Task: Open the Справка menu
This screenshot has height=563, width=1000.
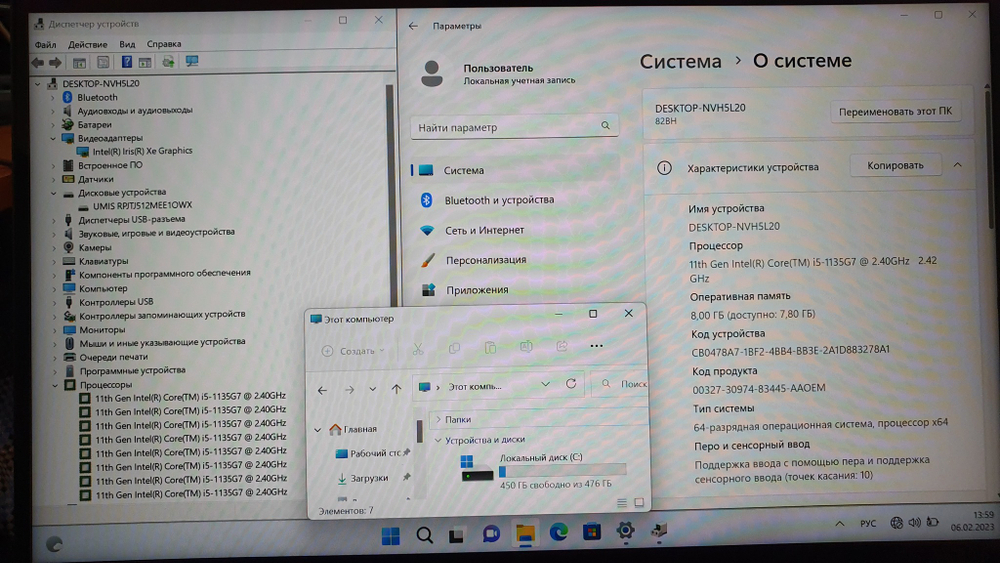Action: click(x=164, y=44)
